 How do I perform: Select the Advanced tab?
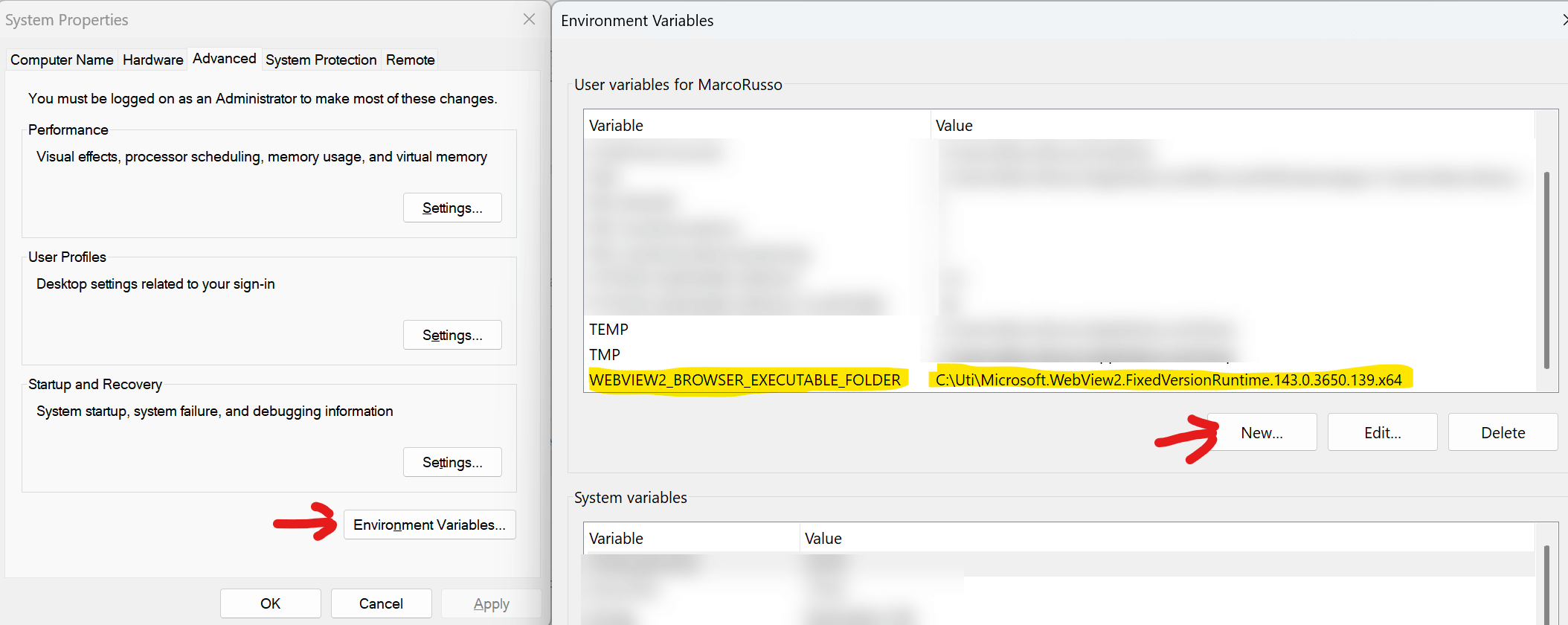[224, 58]
